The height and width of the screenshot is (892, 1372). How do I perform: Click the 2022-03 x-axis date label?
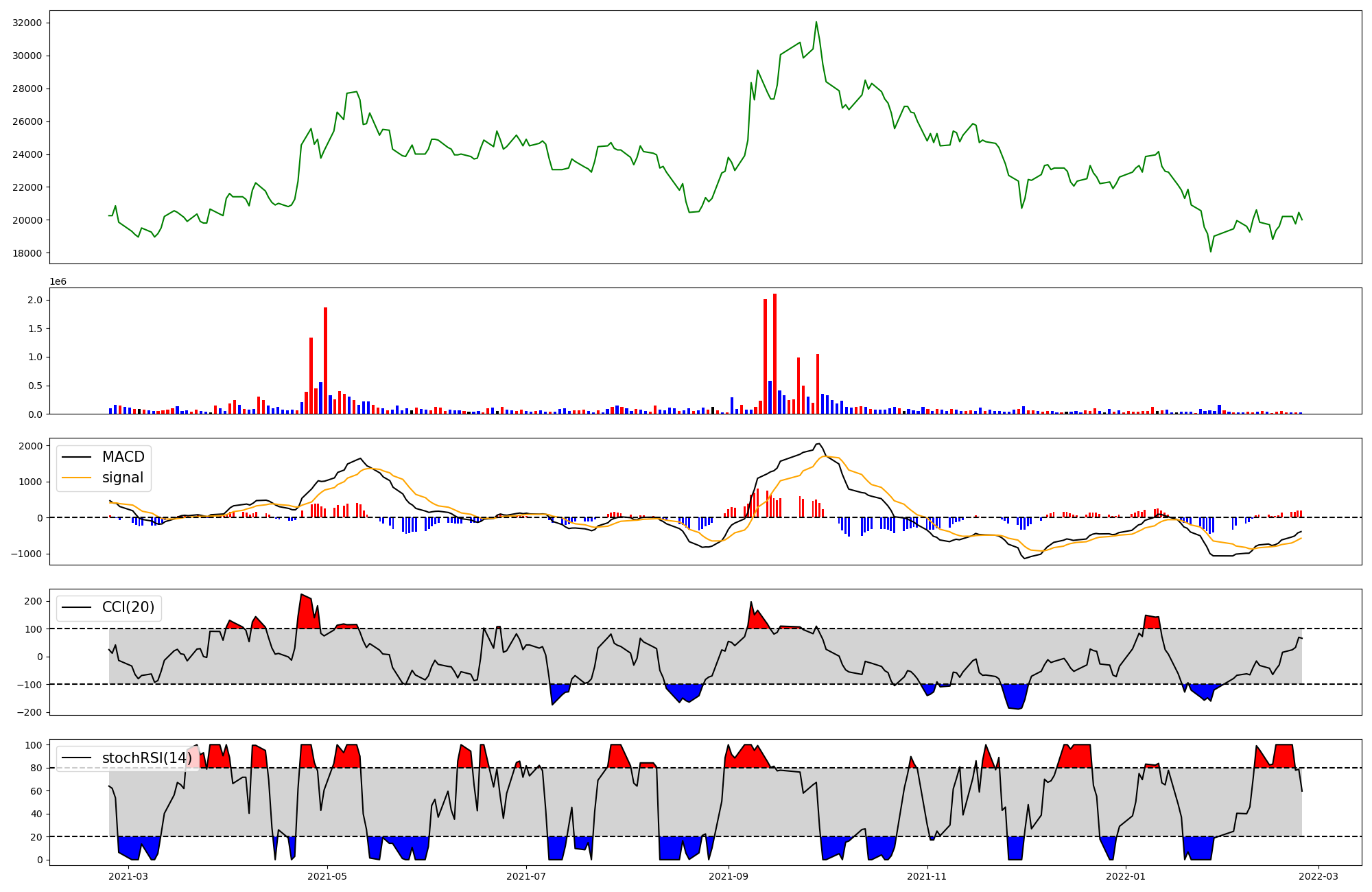[x=1318, y=876]
